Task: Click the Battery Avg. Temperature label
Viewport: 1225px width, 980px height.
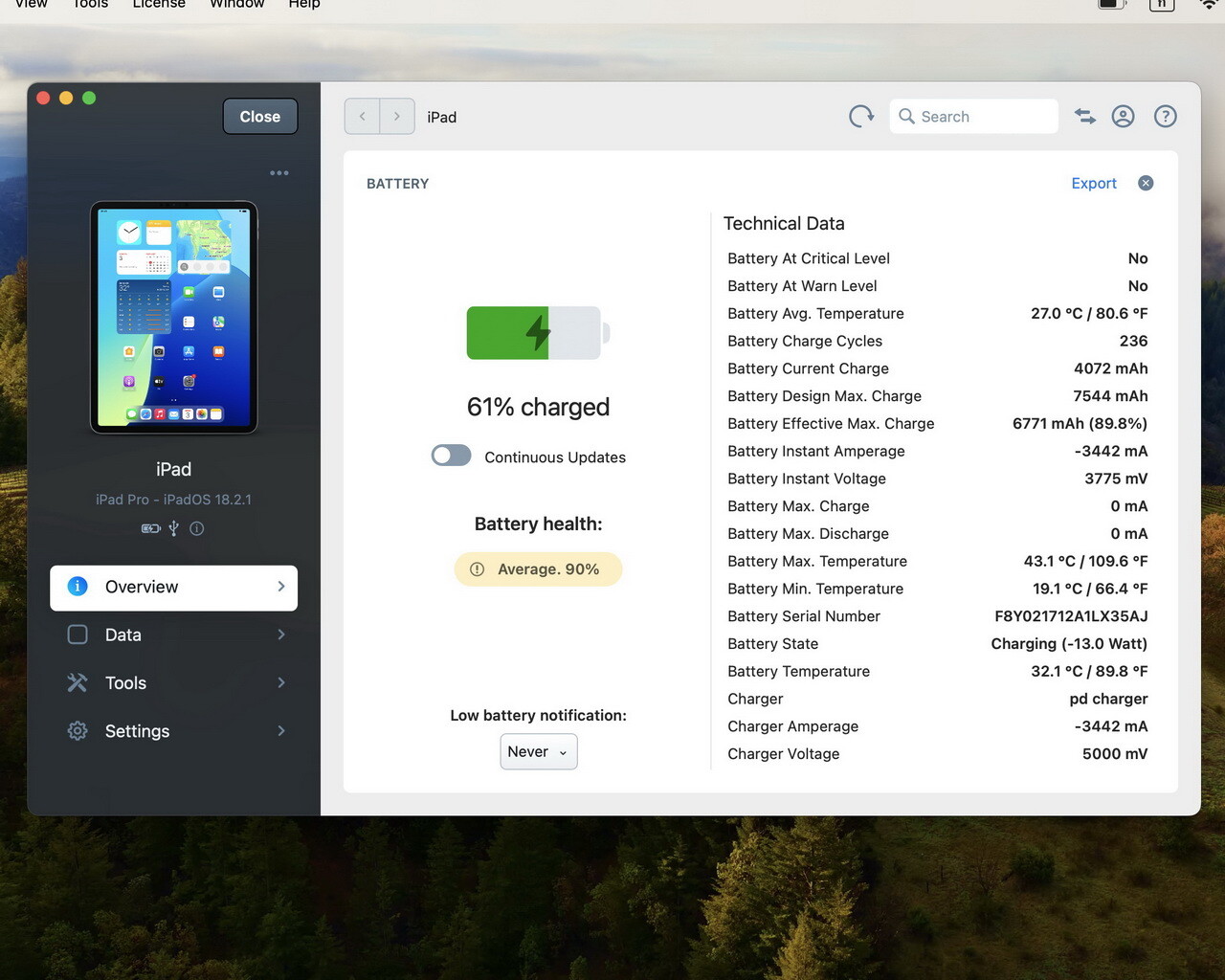Action: coord(815,313)
